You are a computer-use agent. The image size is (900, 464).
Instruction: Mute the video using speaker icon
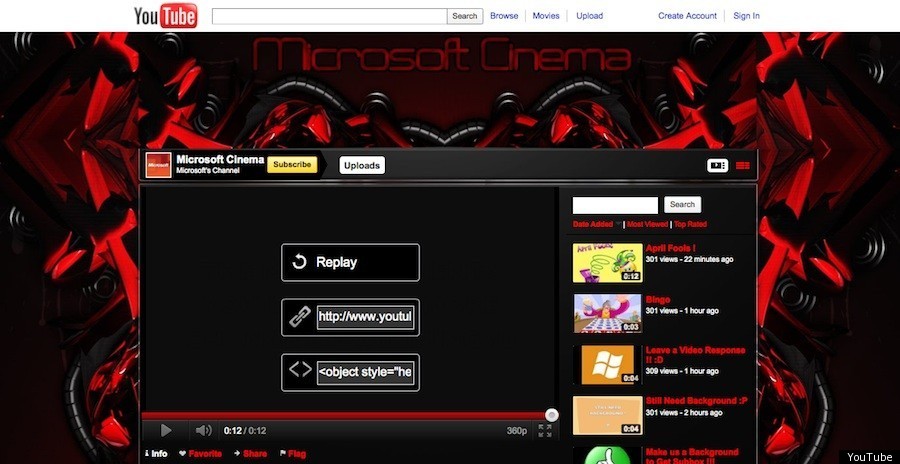tap(203, 430)
